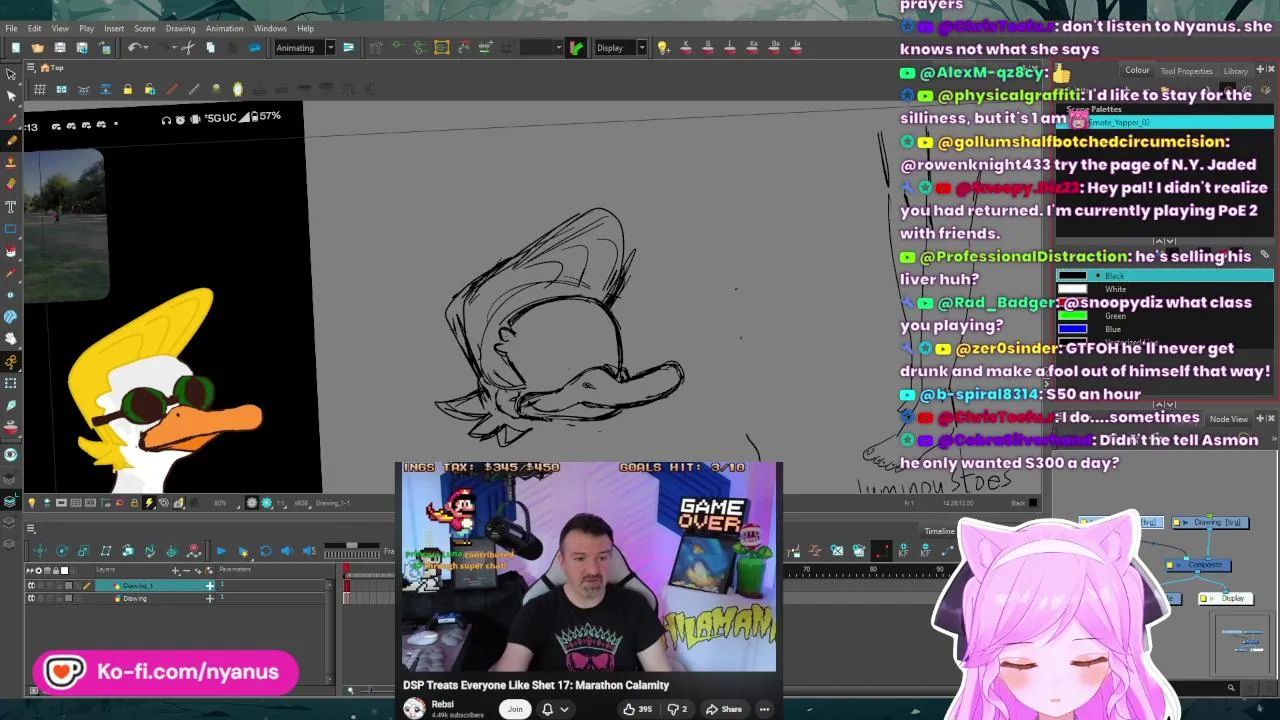Viewport: 1280px width, 720px height.
Task: Click the Rotate icon in Timeline toolbar
Action: (62, 551)
